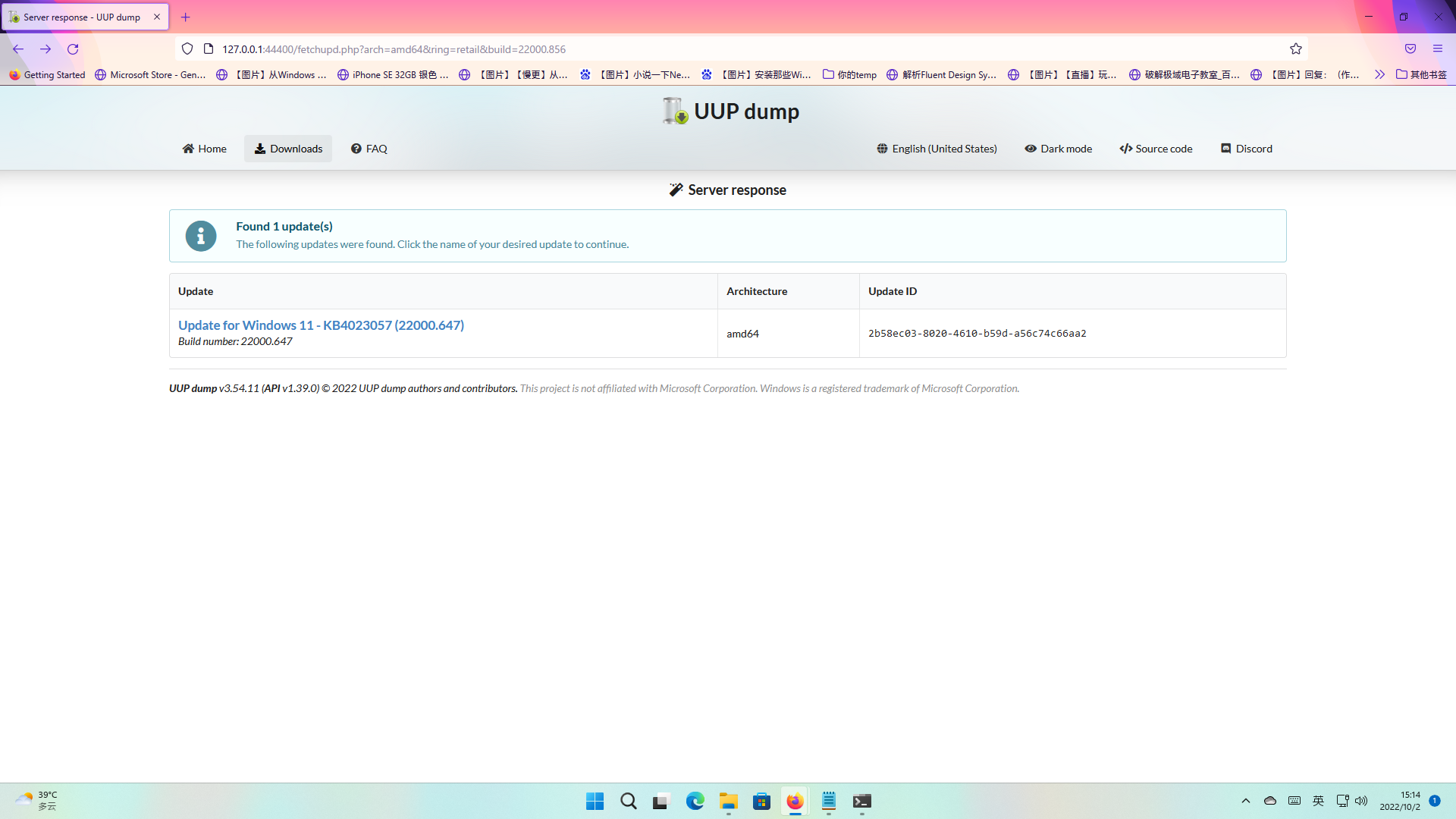The height and width of the screenshot is (819, 1456).
Task: Open Task View on taskbar
Action: pos(662,801)
